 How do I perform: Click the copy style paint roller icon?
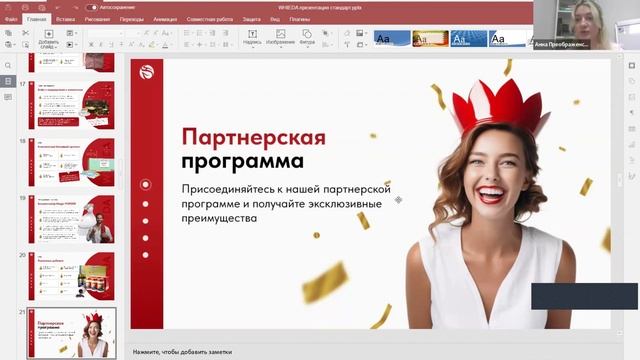pos(347,45)
